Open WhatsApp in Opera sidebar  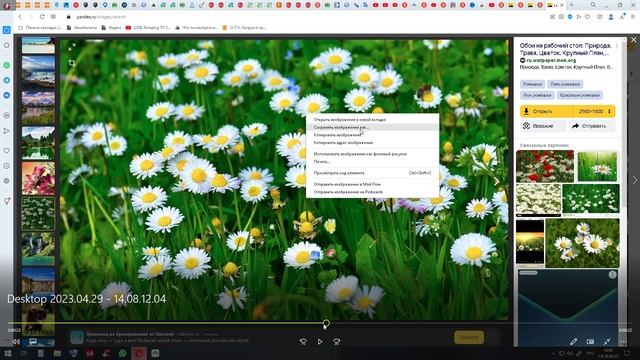pyautogui.click(x=7, y=65)
